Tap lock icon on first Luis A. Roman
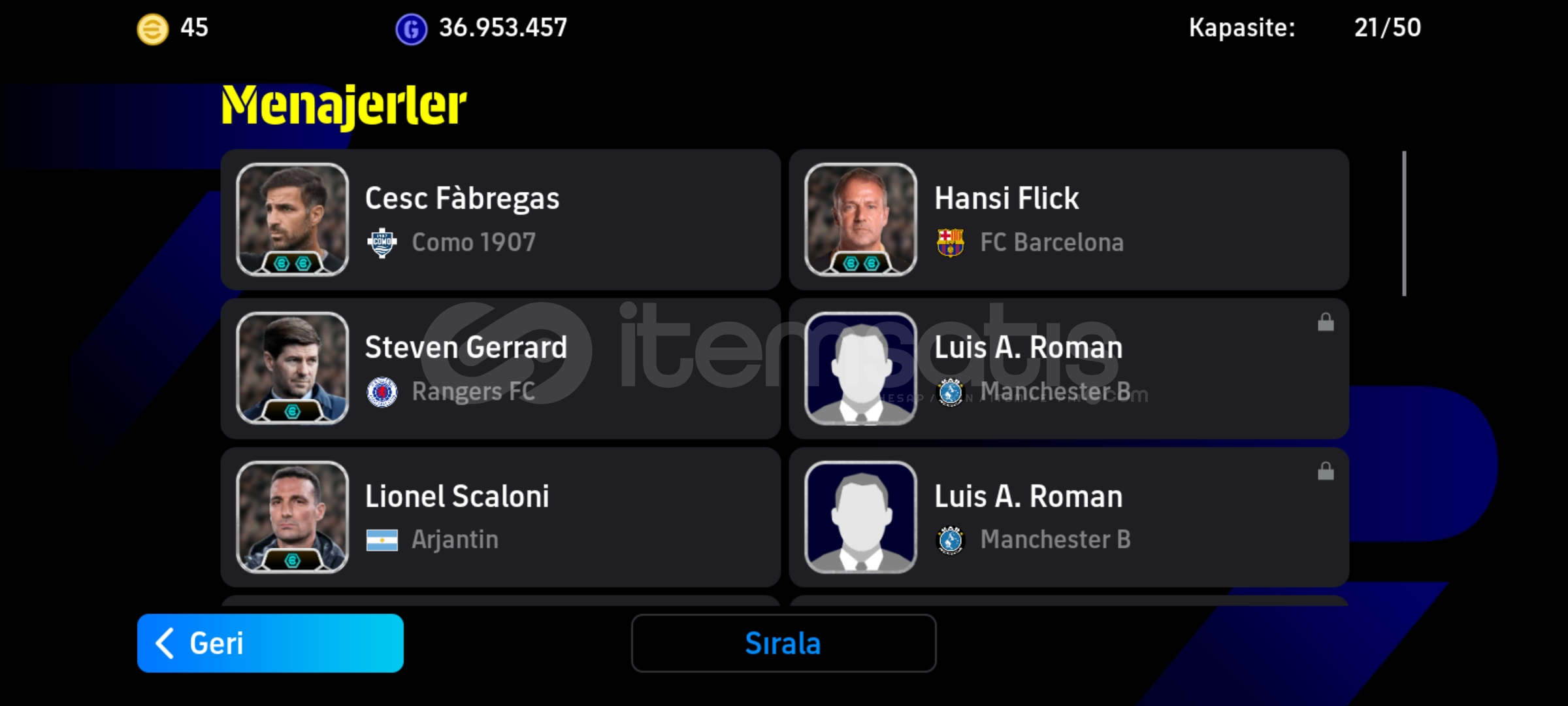 (x=1326, y=322)
